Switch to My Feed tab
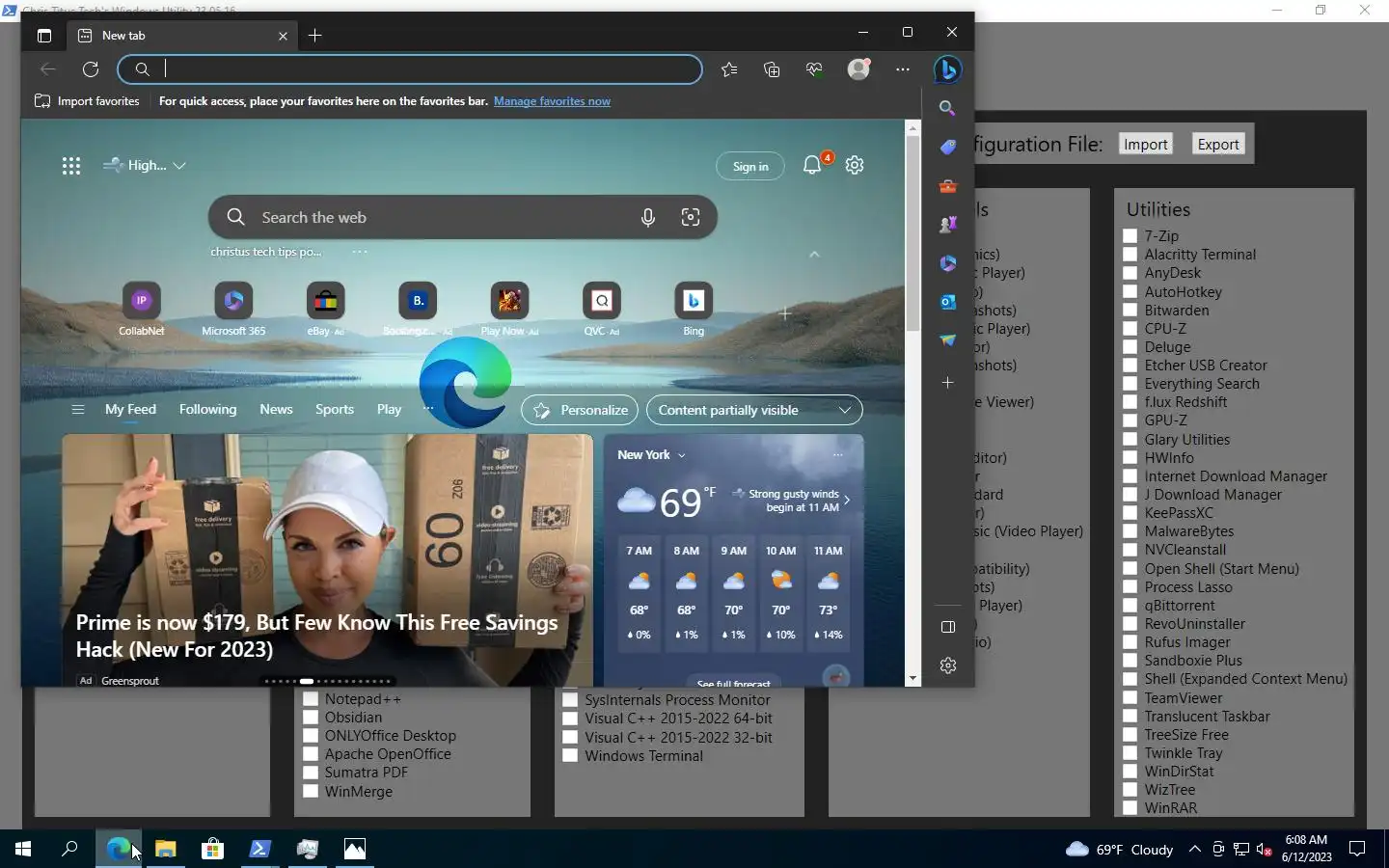This screenshot has height=868, width=1389. pos(130,410)
